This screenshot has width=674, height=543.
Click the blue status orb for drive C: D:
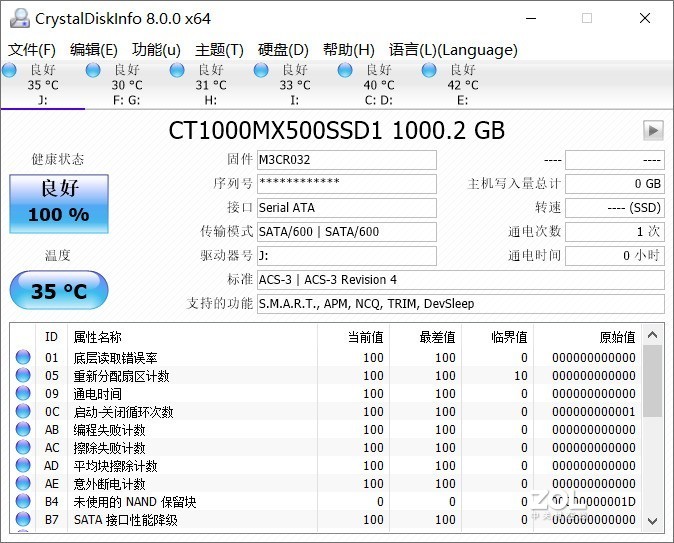coord(345,70)
